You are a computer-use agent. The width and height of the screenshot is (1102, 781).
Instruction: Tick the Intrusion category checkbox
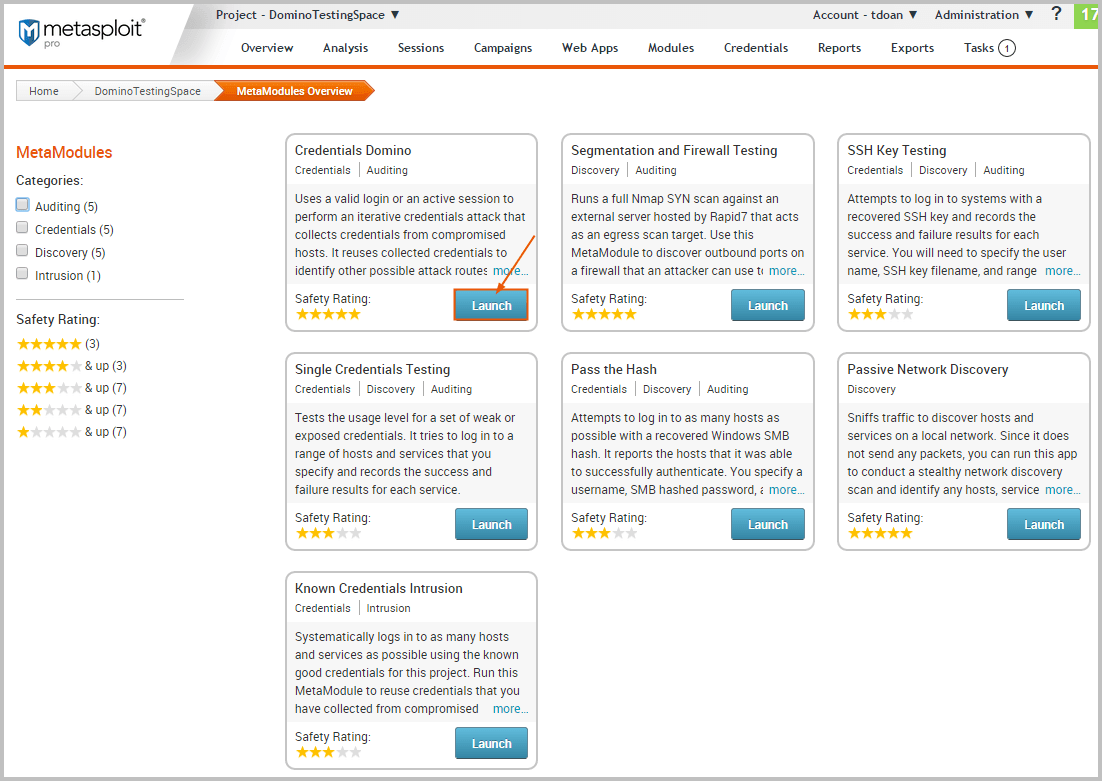coord(23,275)
